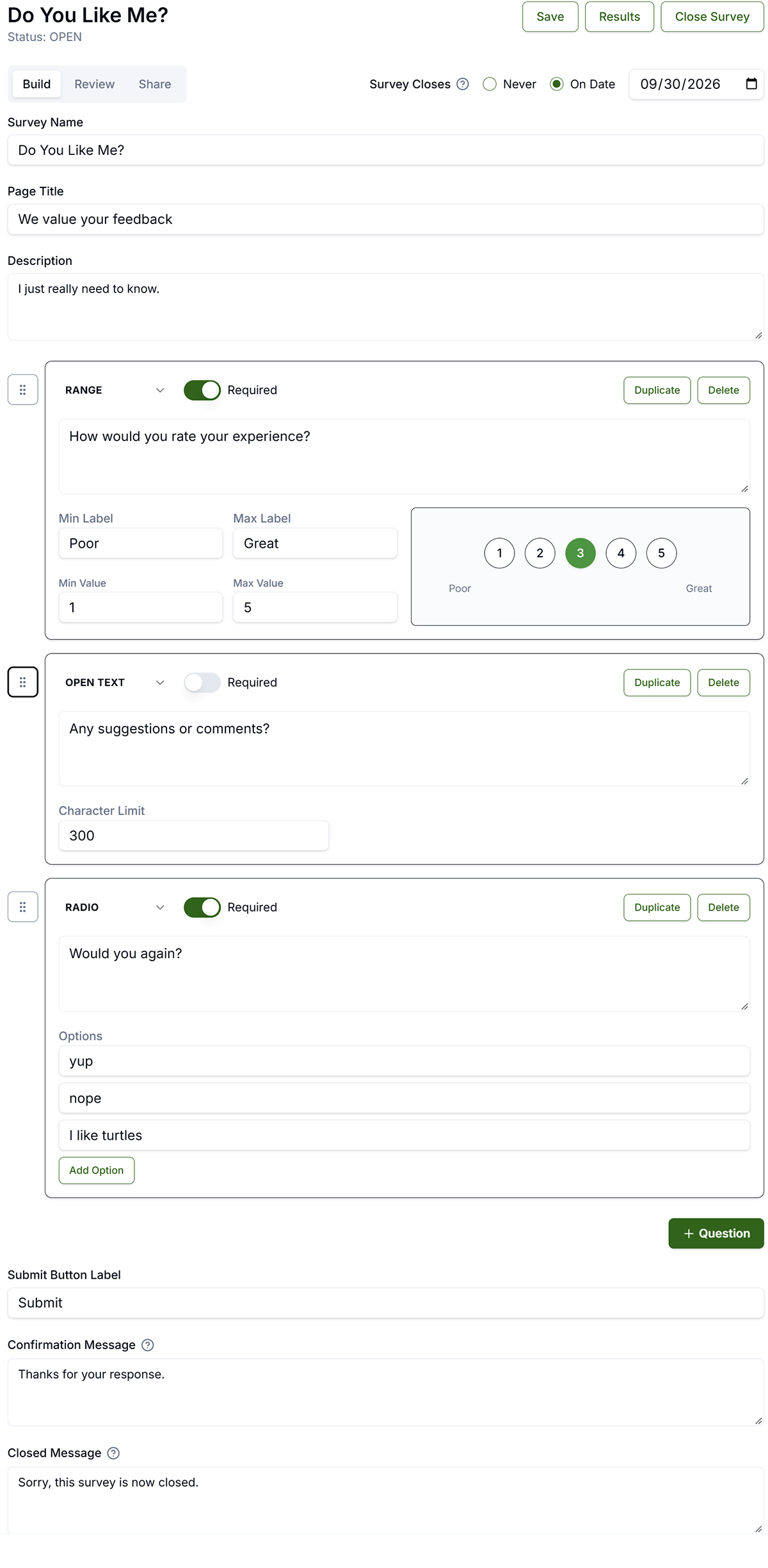Toggle Required on the Radio question
This screenshot has height=1568, width=768.
[202, 907]
